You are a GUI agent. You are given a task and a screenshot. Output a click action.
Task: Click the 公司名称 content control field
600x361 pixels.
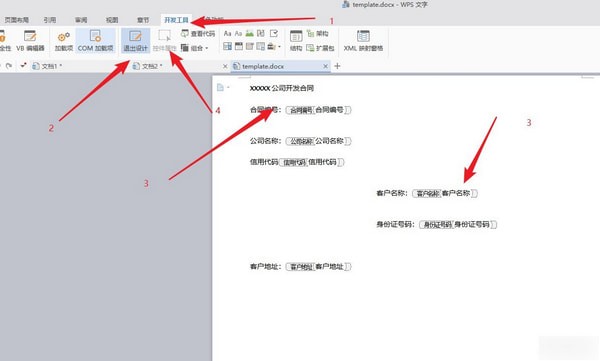click(318, 141)
